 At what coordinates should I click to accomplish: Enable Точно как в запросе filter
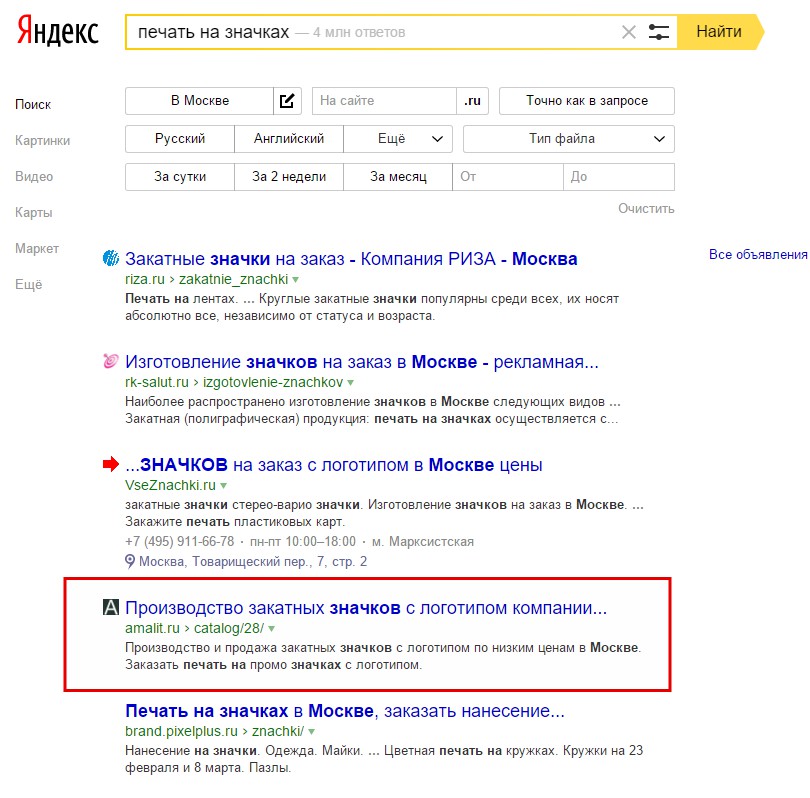587,101
